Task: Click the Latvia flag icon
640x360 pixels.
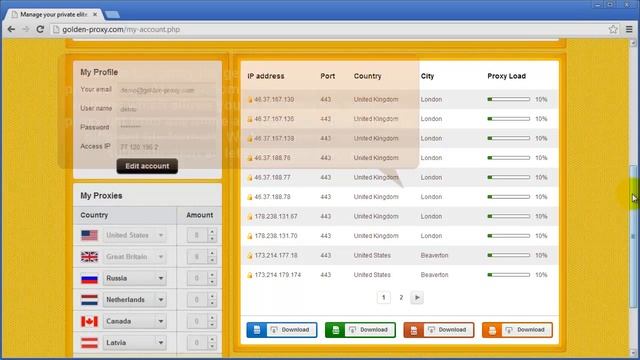Action: (89, 343)
